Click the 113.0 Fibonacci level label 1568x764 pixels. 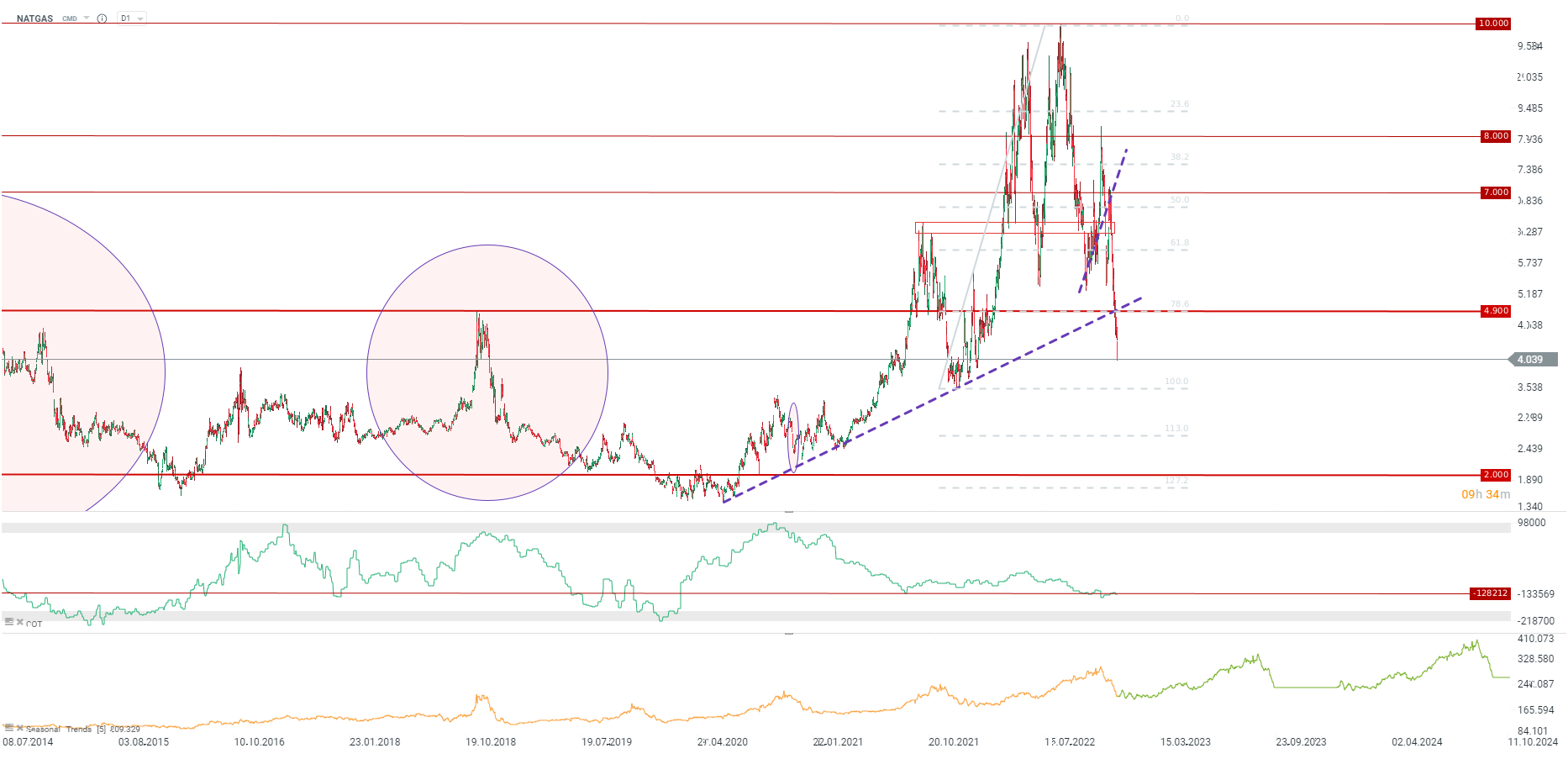[x=1176, y=429]
